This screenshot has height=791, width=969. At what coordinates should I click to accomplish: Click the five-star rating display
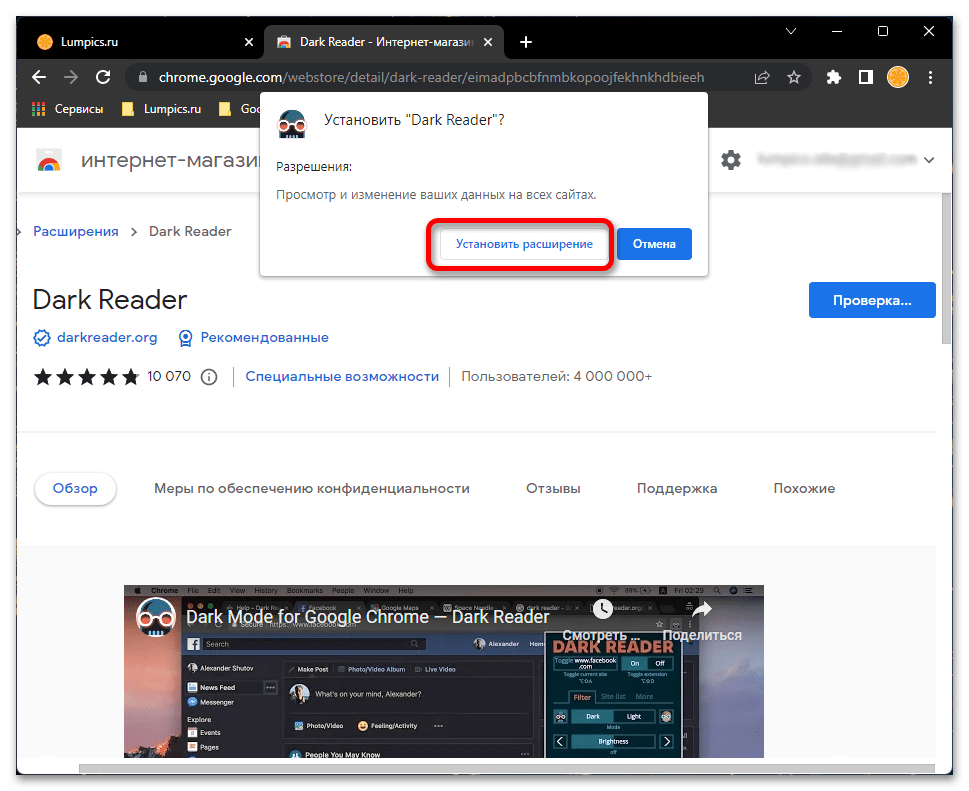point(87,376)
